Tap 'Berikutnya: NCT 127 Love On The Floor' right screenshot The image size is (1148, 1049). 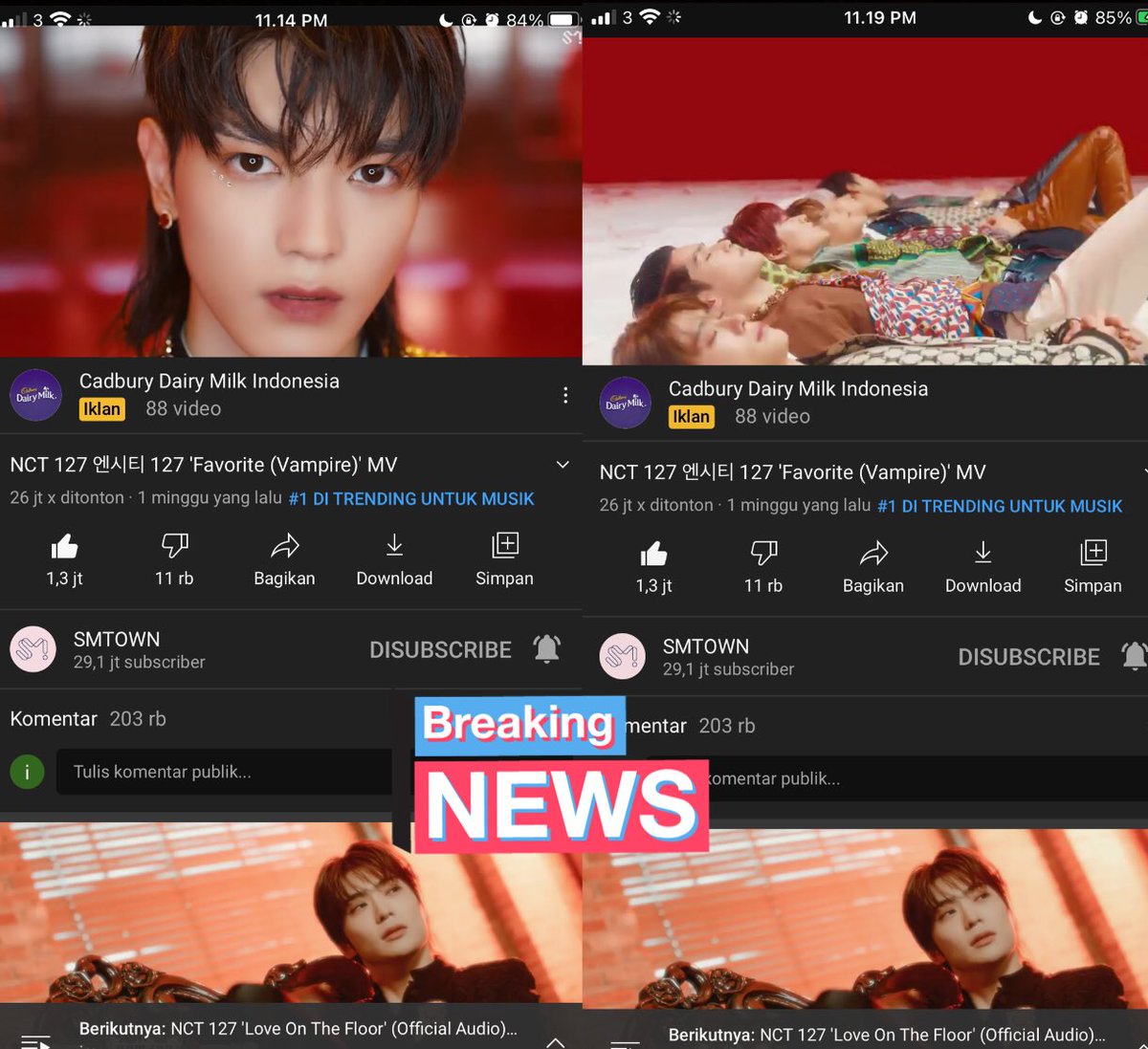click(x=888, y=1035)
